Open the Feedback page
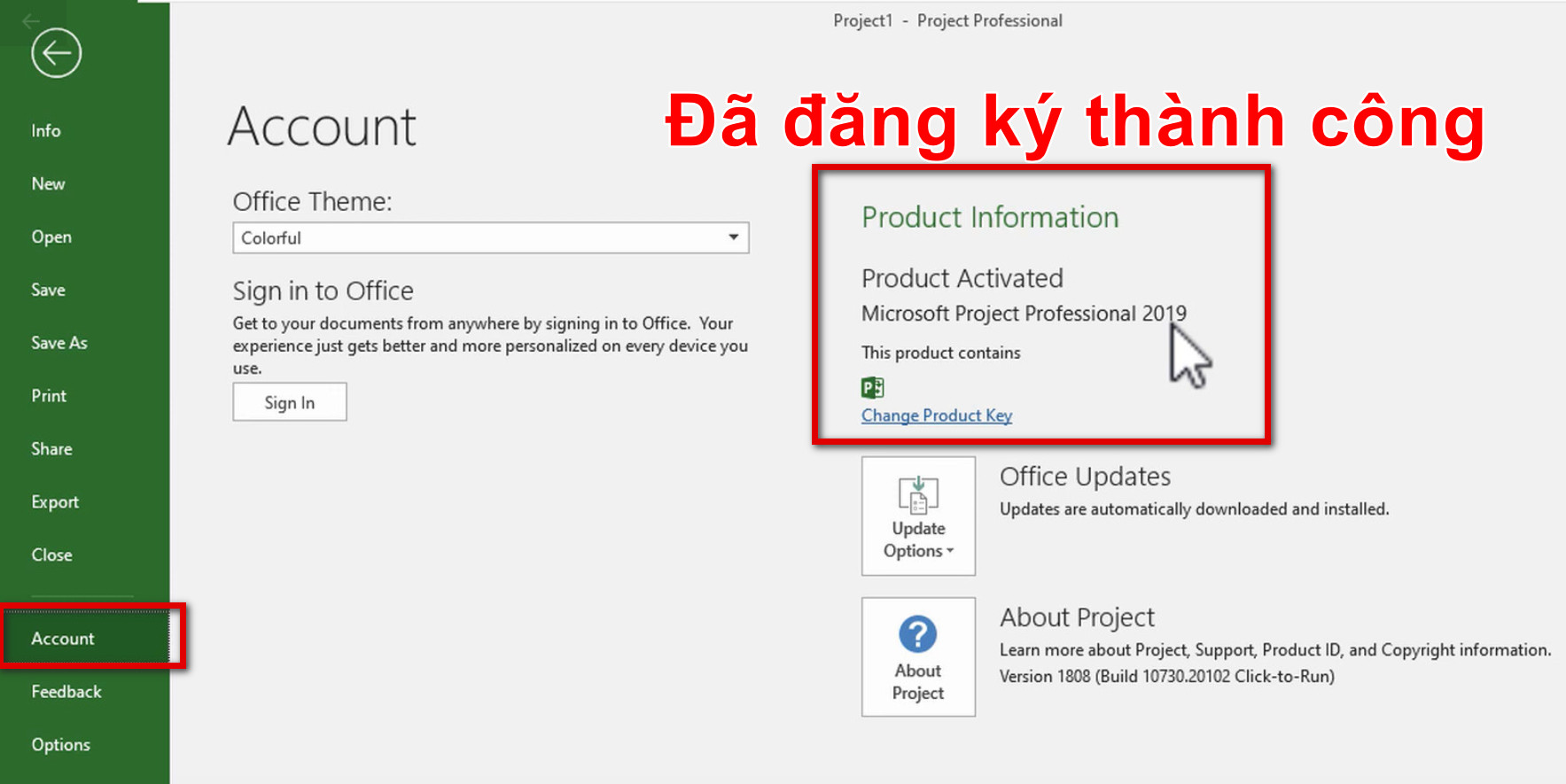This screenshot has width=1566, height=784. click(66, 692)
